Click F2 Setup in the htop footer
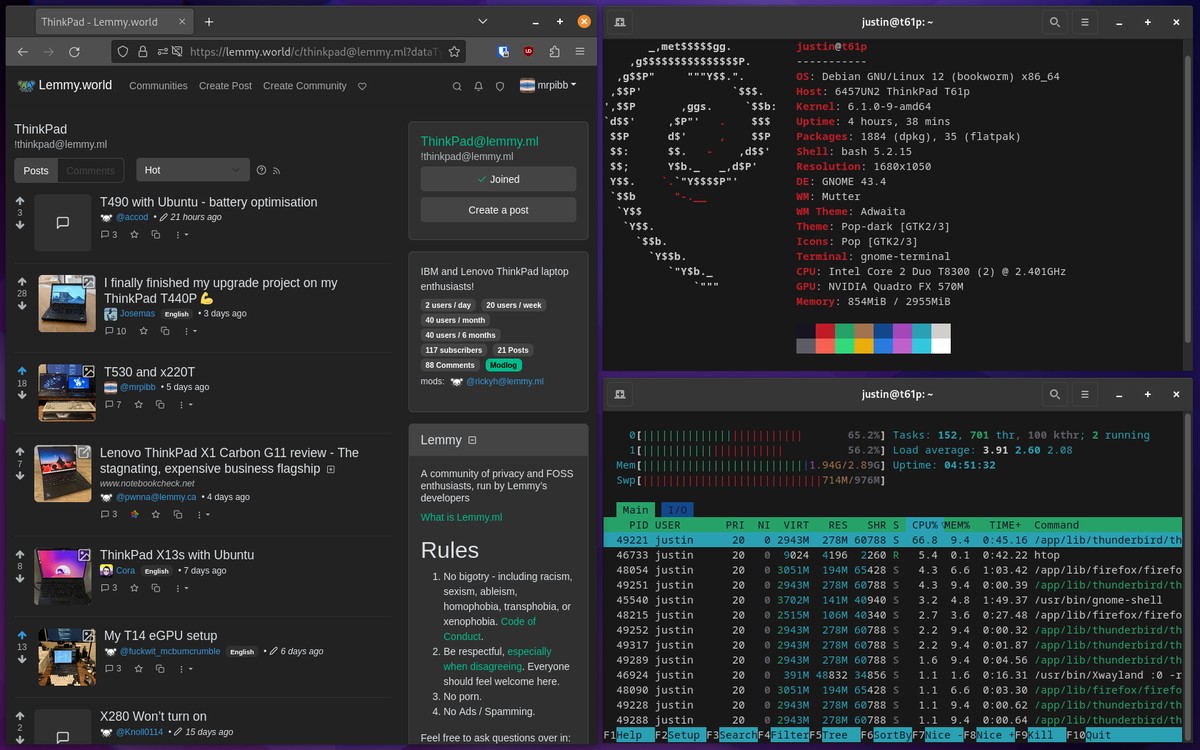 (679, 735)
